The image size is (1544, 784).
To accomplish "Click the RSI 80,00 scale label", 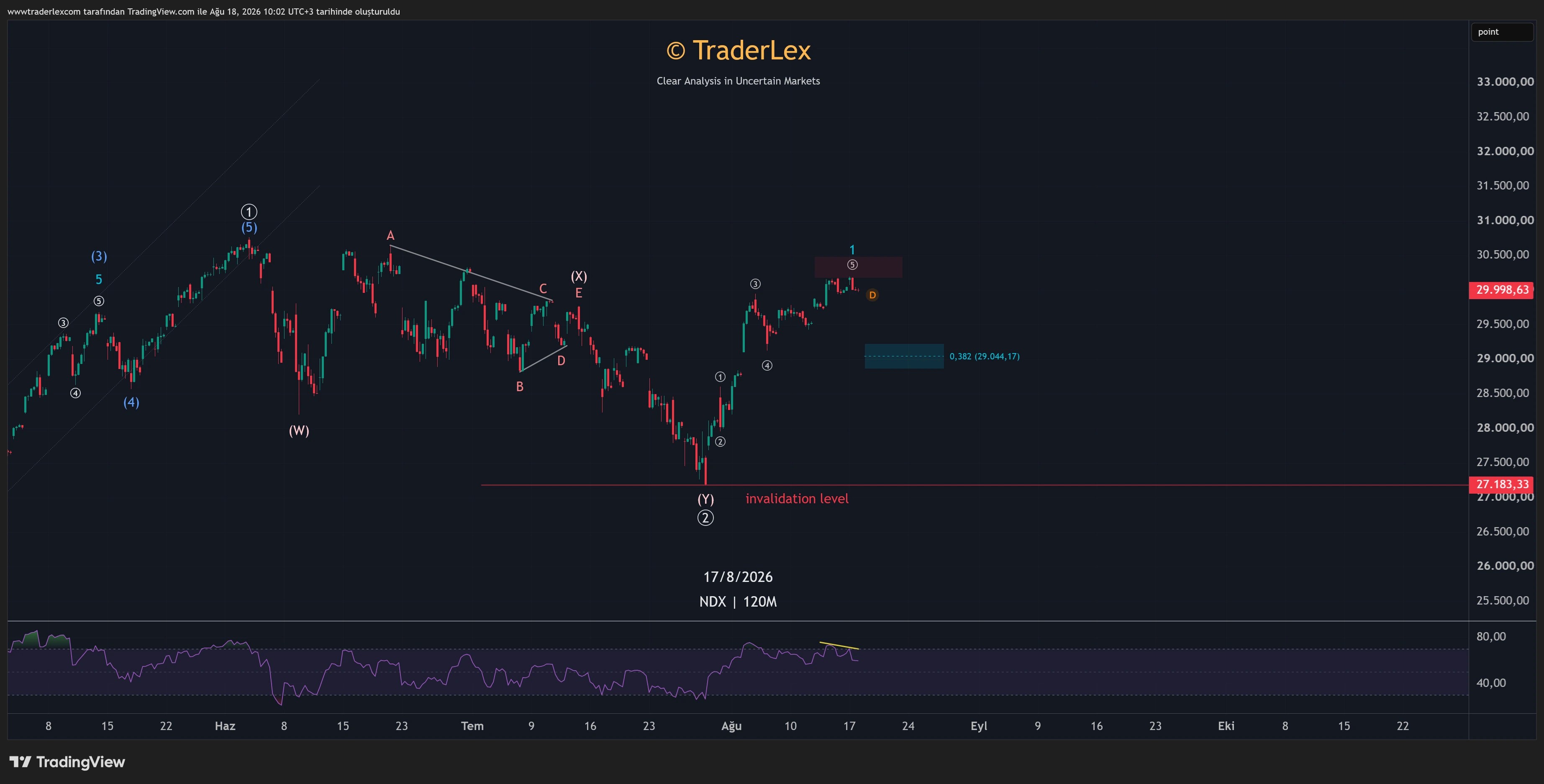I will click(x=1491, y=637).
